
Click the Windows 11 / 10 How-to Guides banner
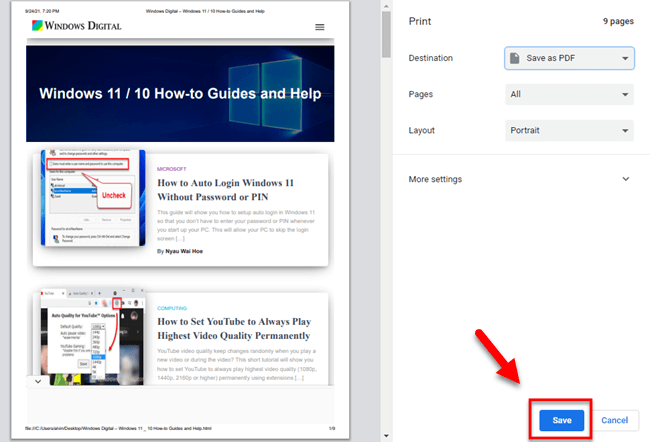[180, 94]
